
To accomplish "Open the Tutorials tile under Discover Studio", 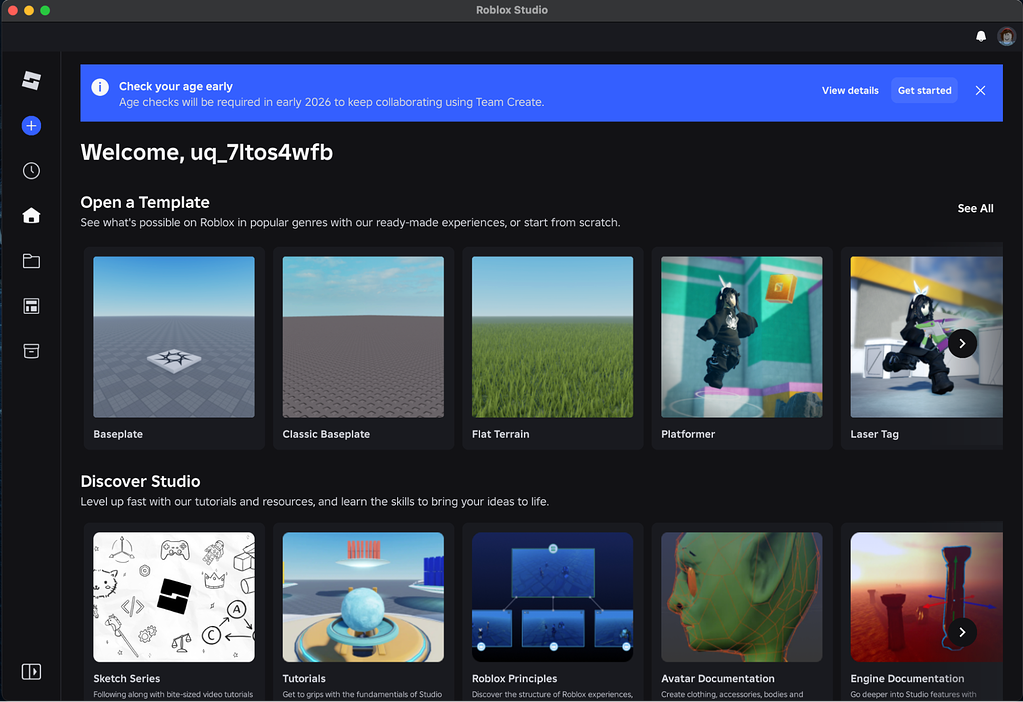I will [x=362, y=597].
